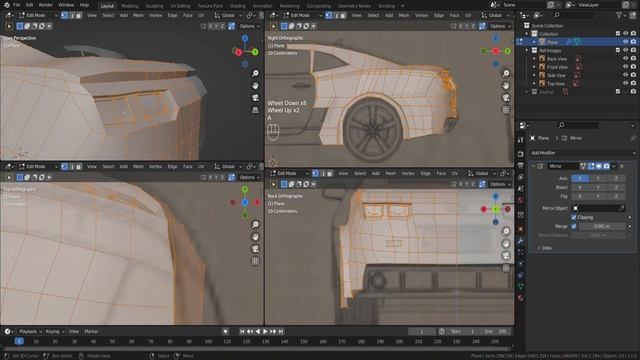Image resolution: width=640 pixels, height=360 pixels.
Task: Open Edit Mode dropdown in back orthographic viewport
Action: (289, 173)
